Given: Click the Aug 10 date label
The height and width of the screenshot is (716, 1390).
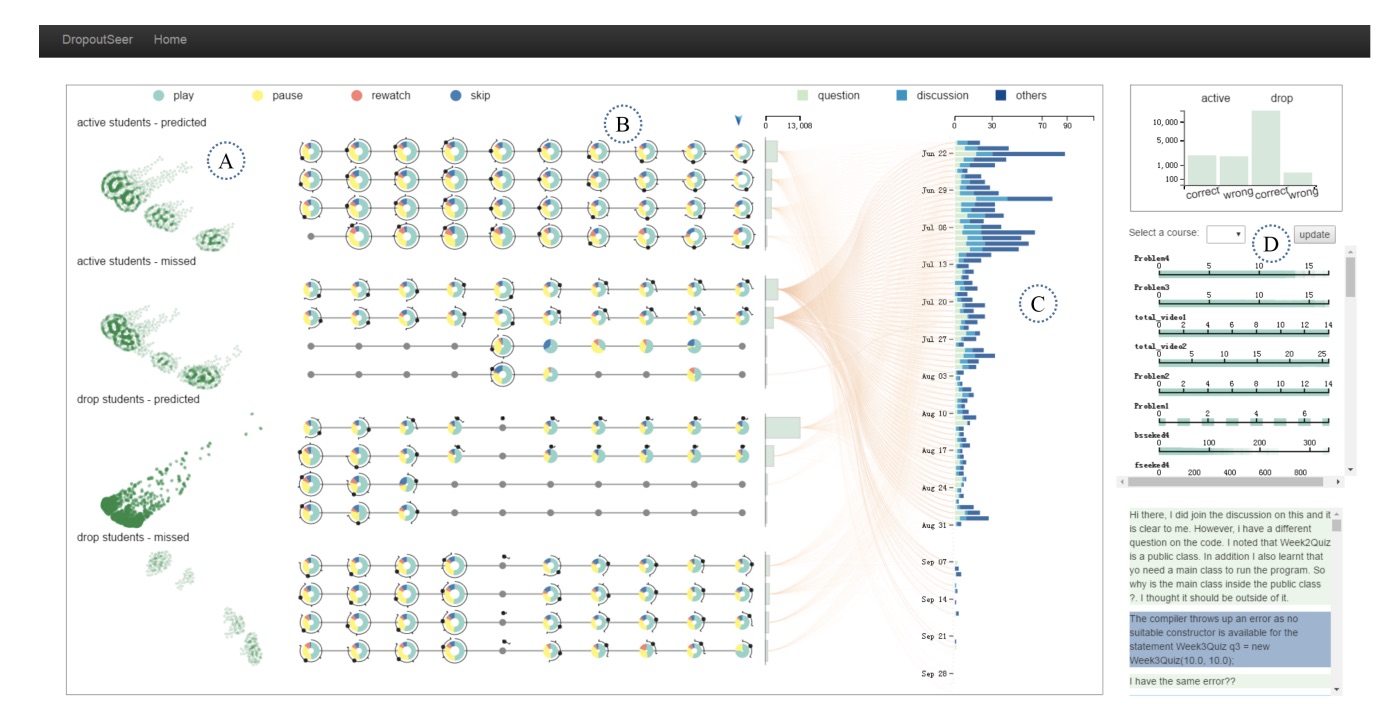Looking at the screenshot, I should (x=934, y=413).
